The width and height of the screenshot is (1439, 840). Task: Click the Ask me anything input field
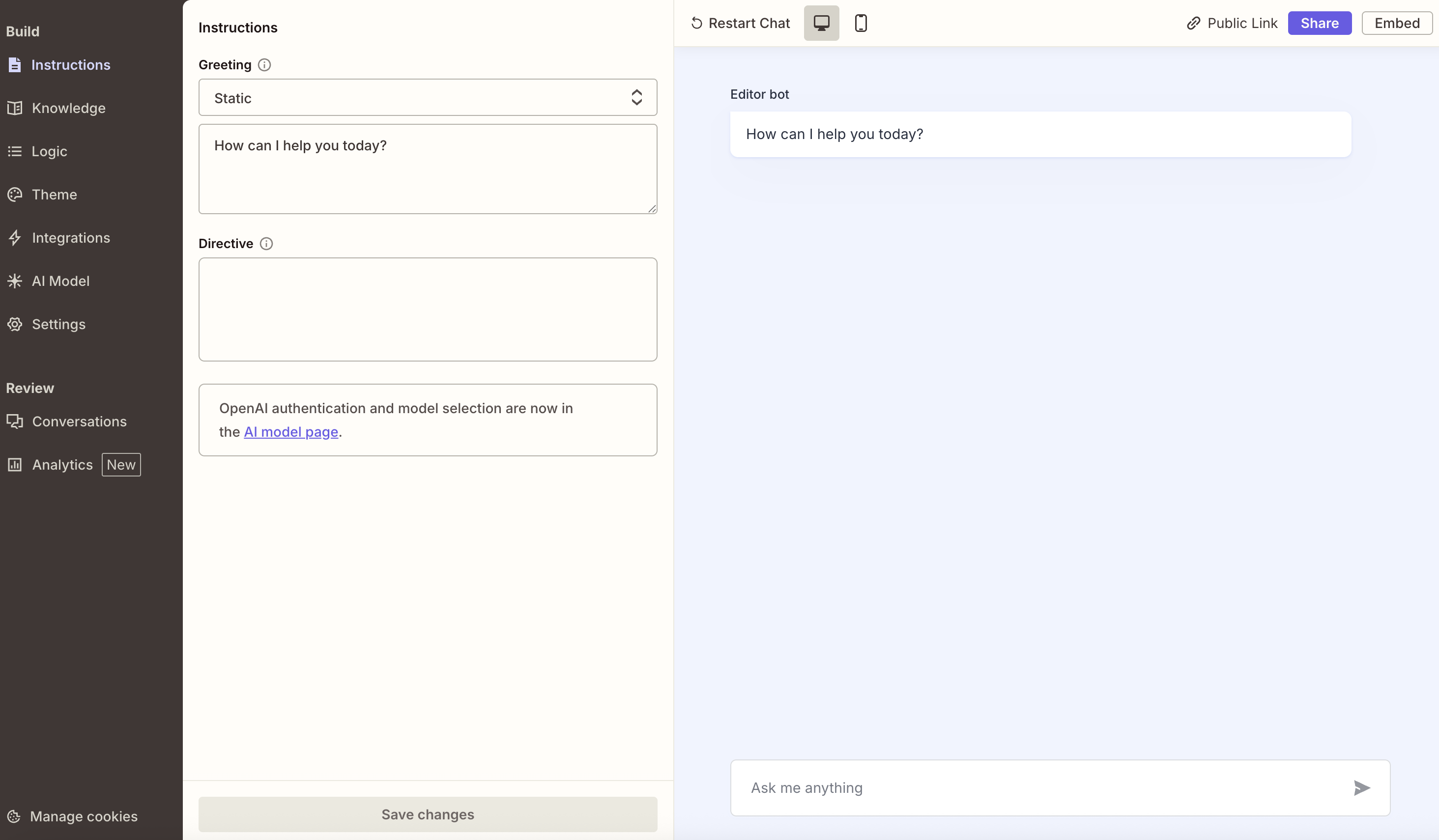pyautogui.click(x=1028, y=787)
